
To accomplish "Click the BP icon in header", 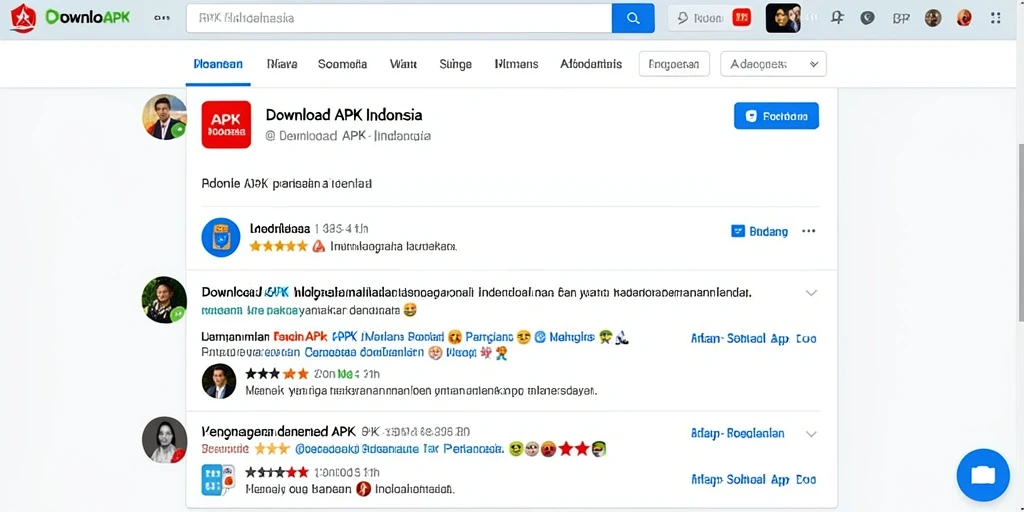I will pyautogui.click(x=901, y=18).
